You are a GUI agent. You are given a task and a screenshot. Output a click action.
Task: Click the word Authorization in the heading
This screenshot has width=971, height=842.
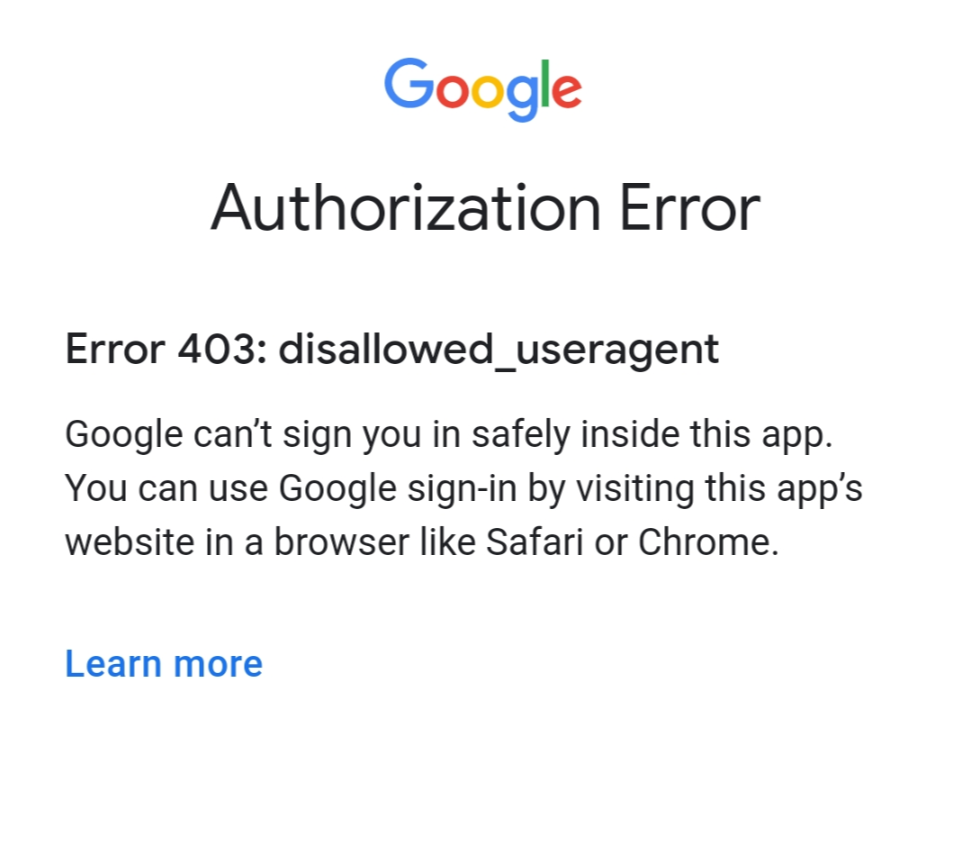(x=406, y=208)
